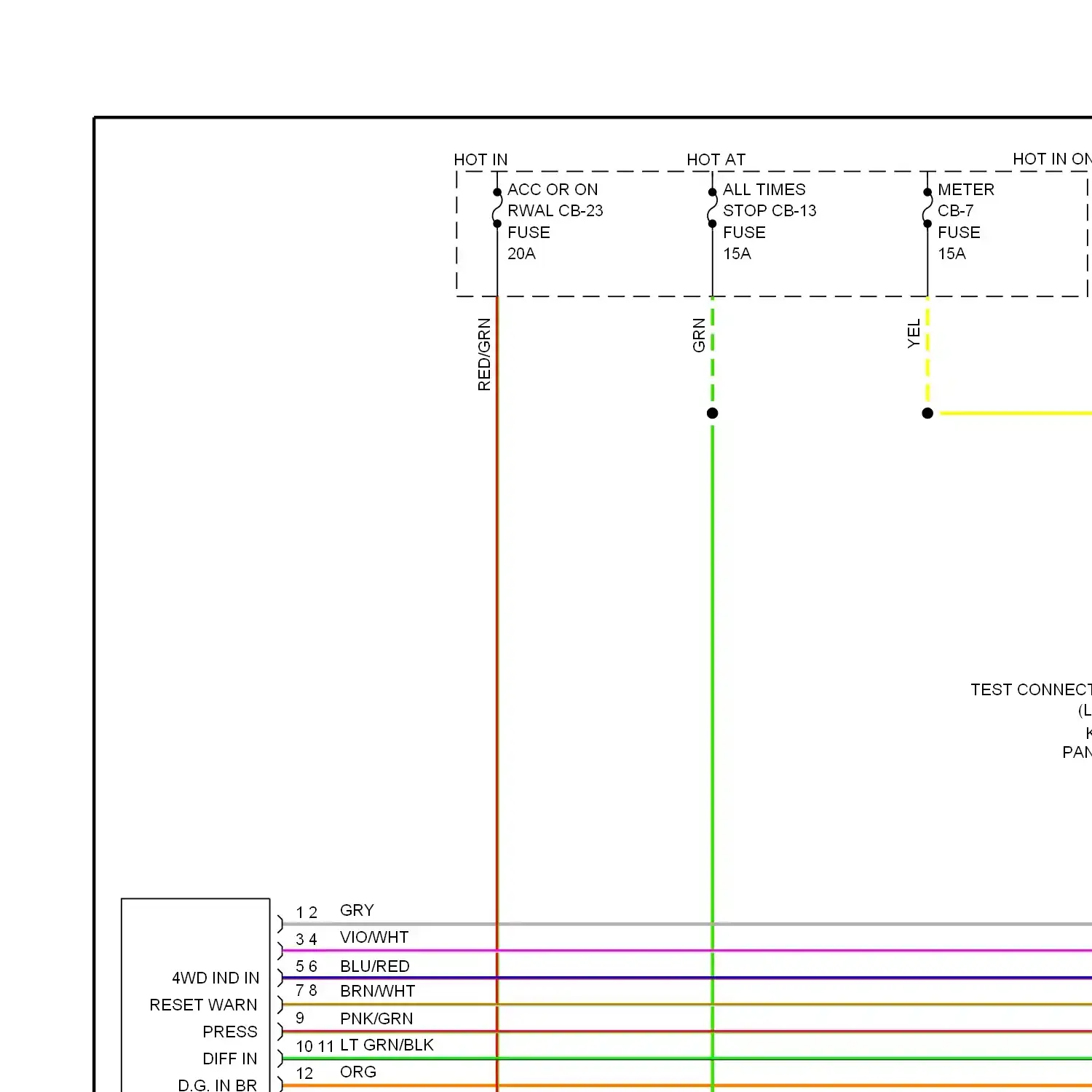Click the HOT IN header above RWAL fuse

click(x=480, y=159)
